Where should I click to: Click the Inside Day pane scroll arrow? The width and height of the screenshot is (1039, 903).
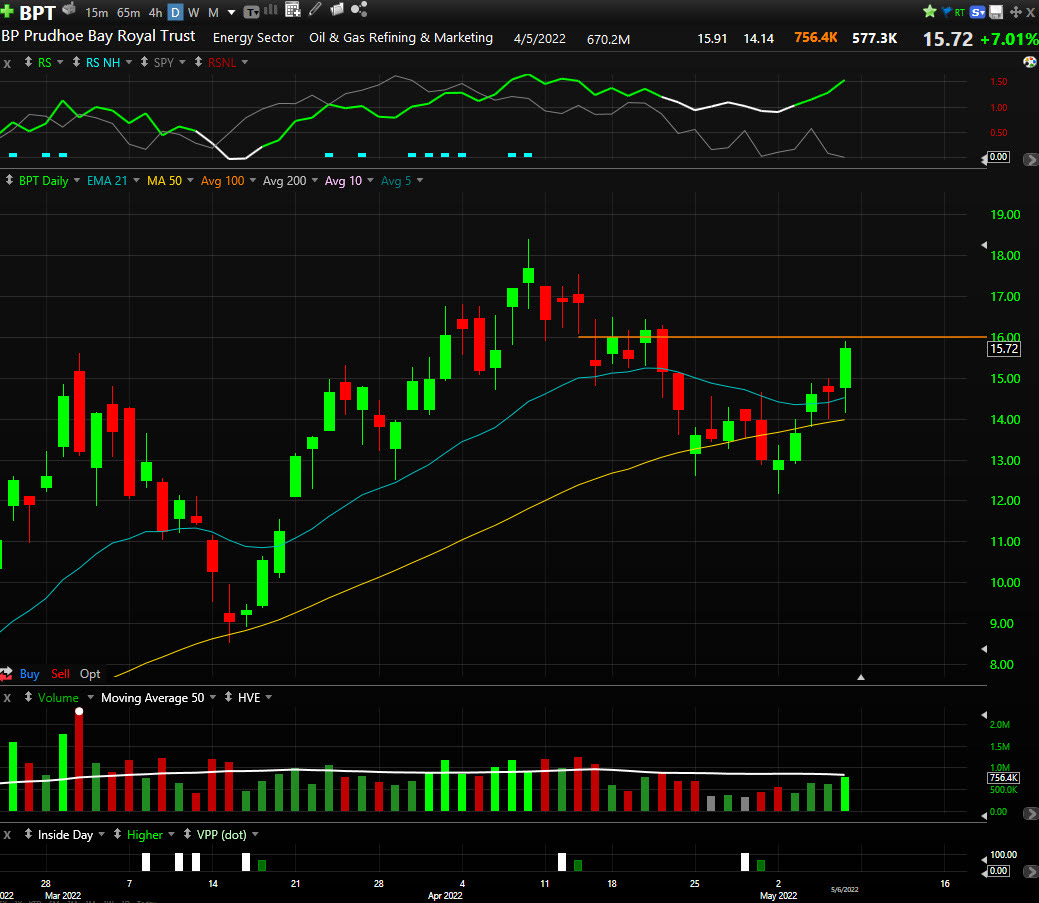pos(1030,871)
